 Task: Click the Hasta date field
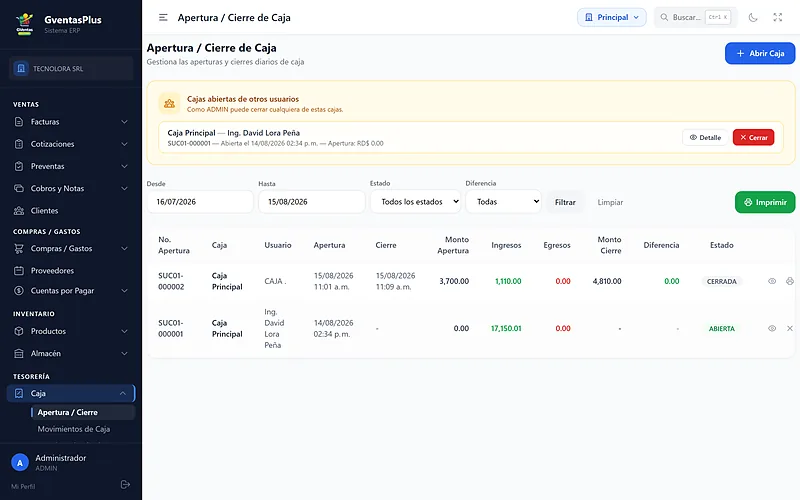tap(312, 202)
